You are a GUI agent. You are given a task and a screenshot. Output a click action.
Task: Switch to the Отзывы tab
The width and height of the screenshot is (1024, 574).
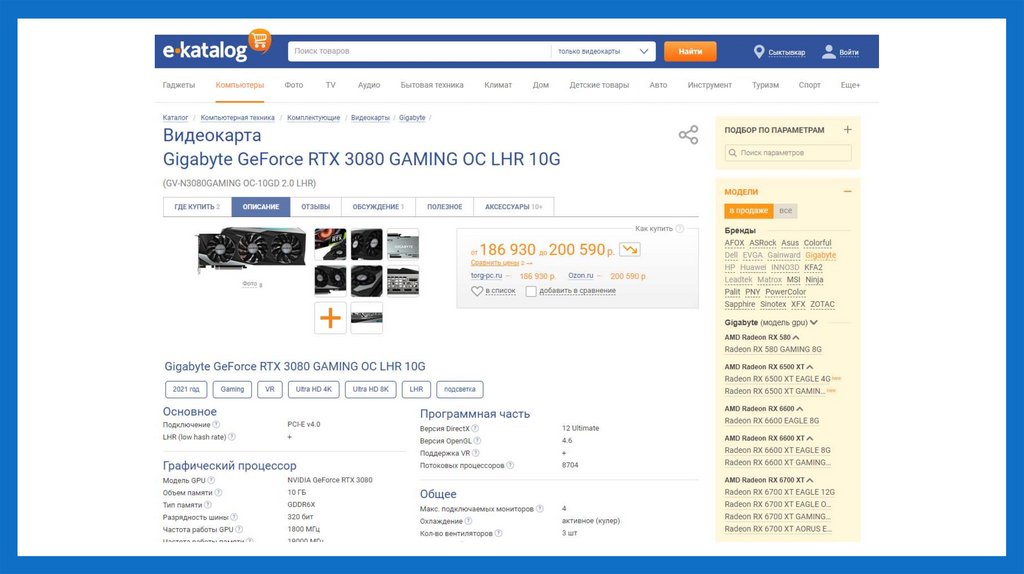click(315, 207)
